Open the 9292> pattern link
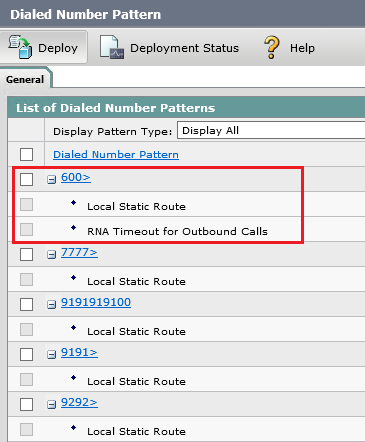 (79, 402)
